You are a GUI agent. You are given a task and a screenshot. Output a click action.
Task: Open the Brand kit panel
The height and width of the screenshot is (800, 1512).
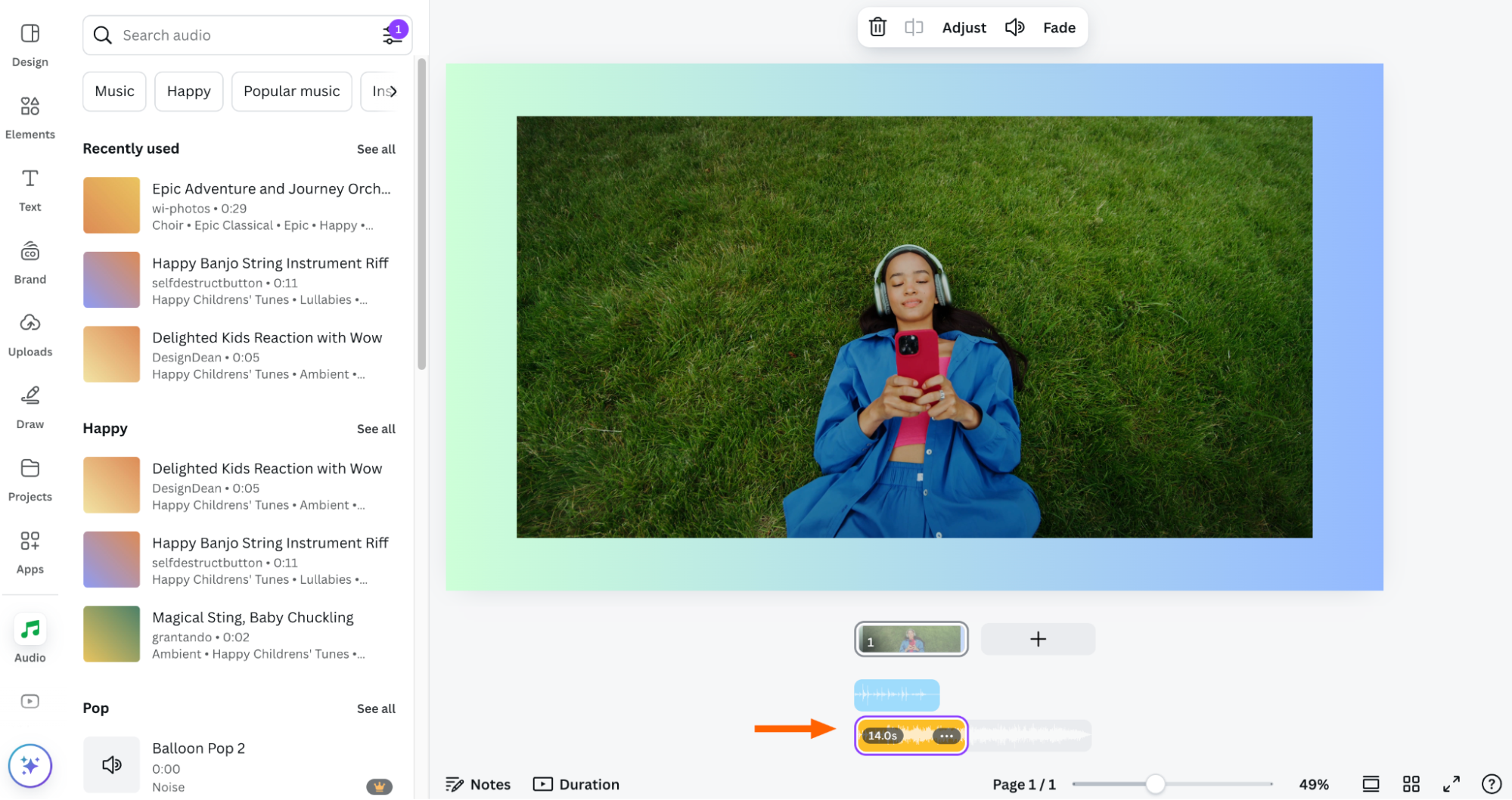(x=29, y=263)
